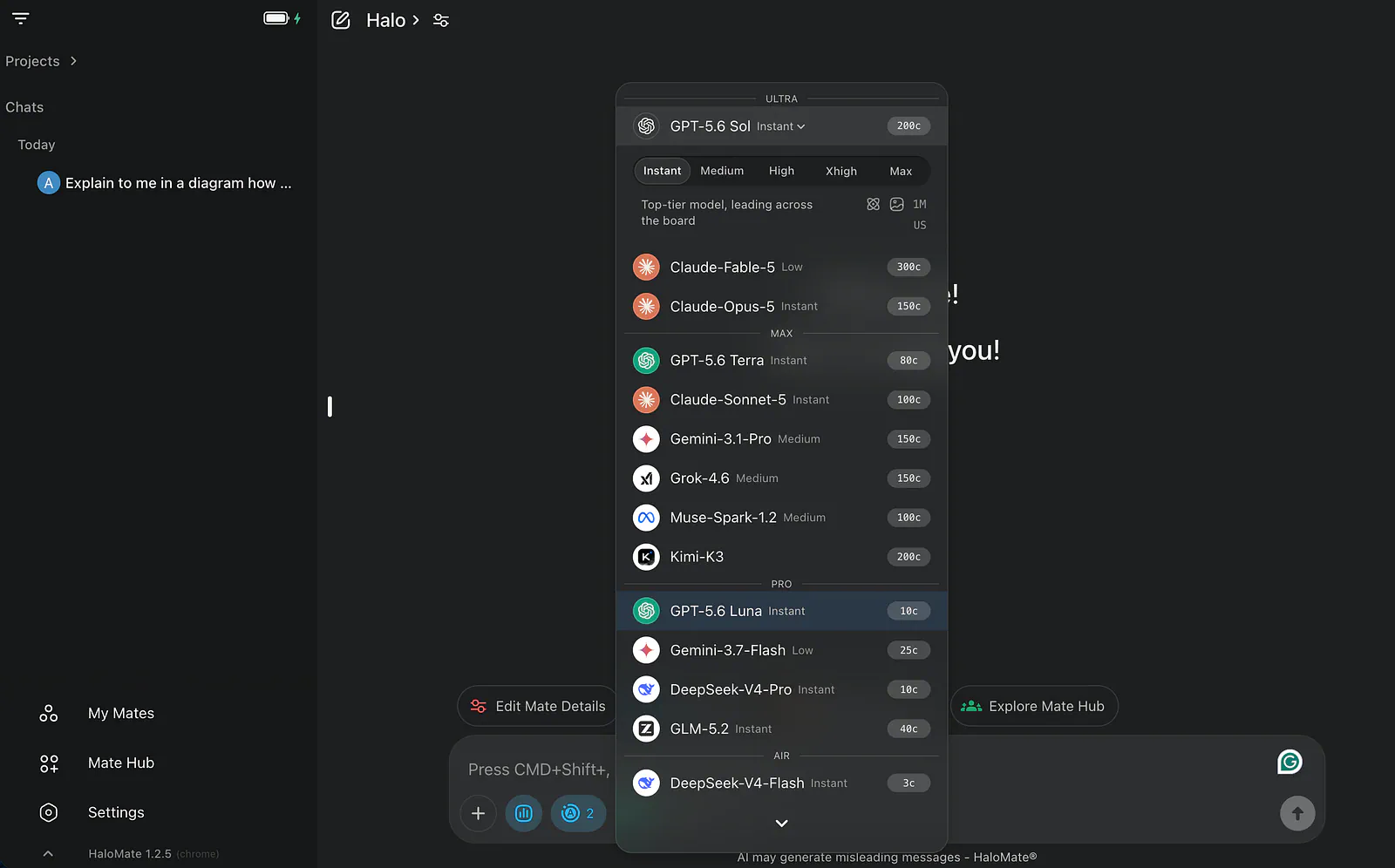Click the Edit Mate Details button
The height and width of the screenshot is (868, 1395).
pos(537,706)
